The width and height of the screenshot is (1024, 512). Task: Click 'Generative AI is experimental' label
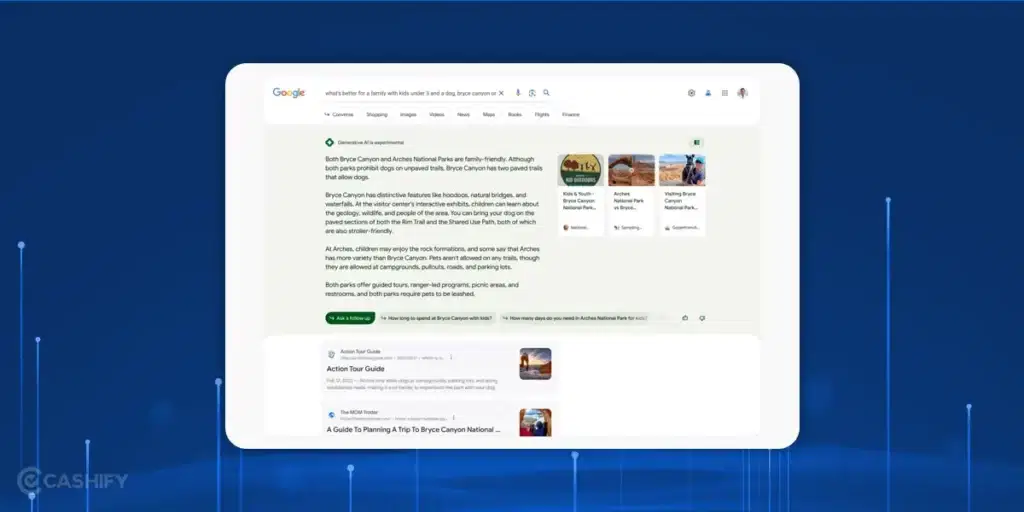pos(371,142)
